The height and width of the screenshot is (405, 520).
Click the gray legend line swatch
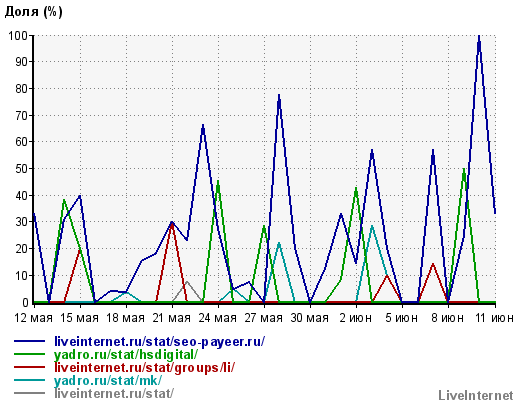tap(29, 393)
